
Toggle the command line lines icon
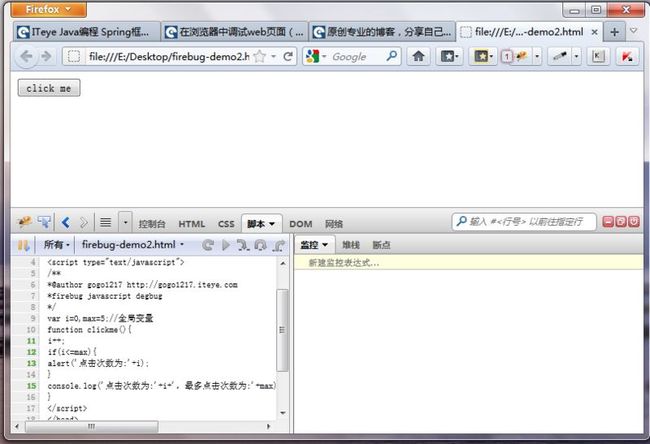tap(106, 223)
